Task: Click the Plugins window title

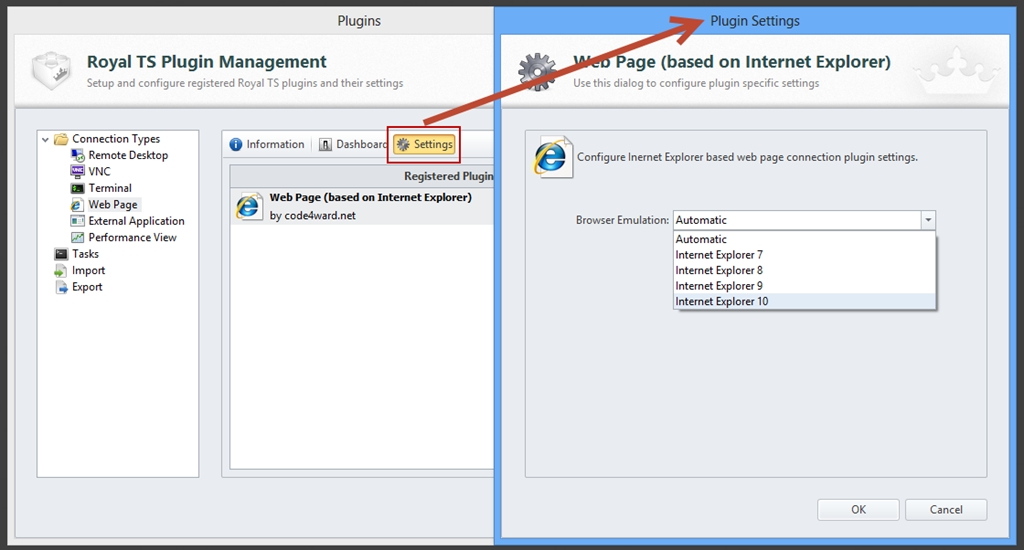Action: pyautogui.click(x=359, y=21)
